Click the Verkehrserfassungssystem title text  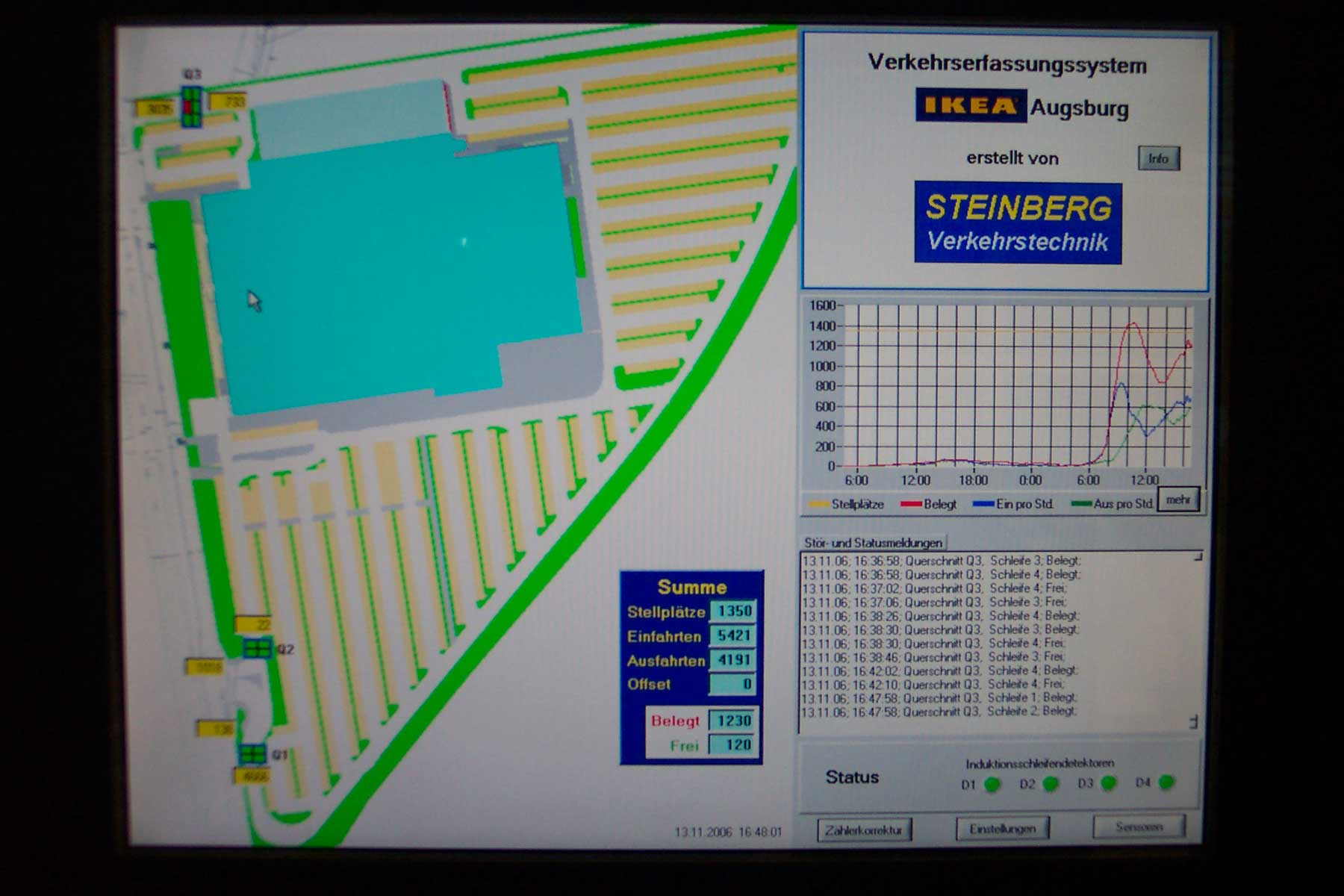click(1007, 64)
